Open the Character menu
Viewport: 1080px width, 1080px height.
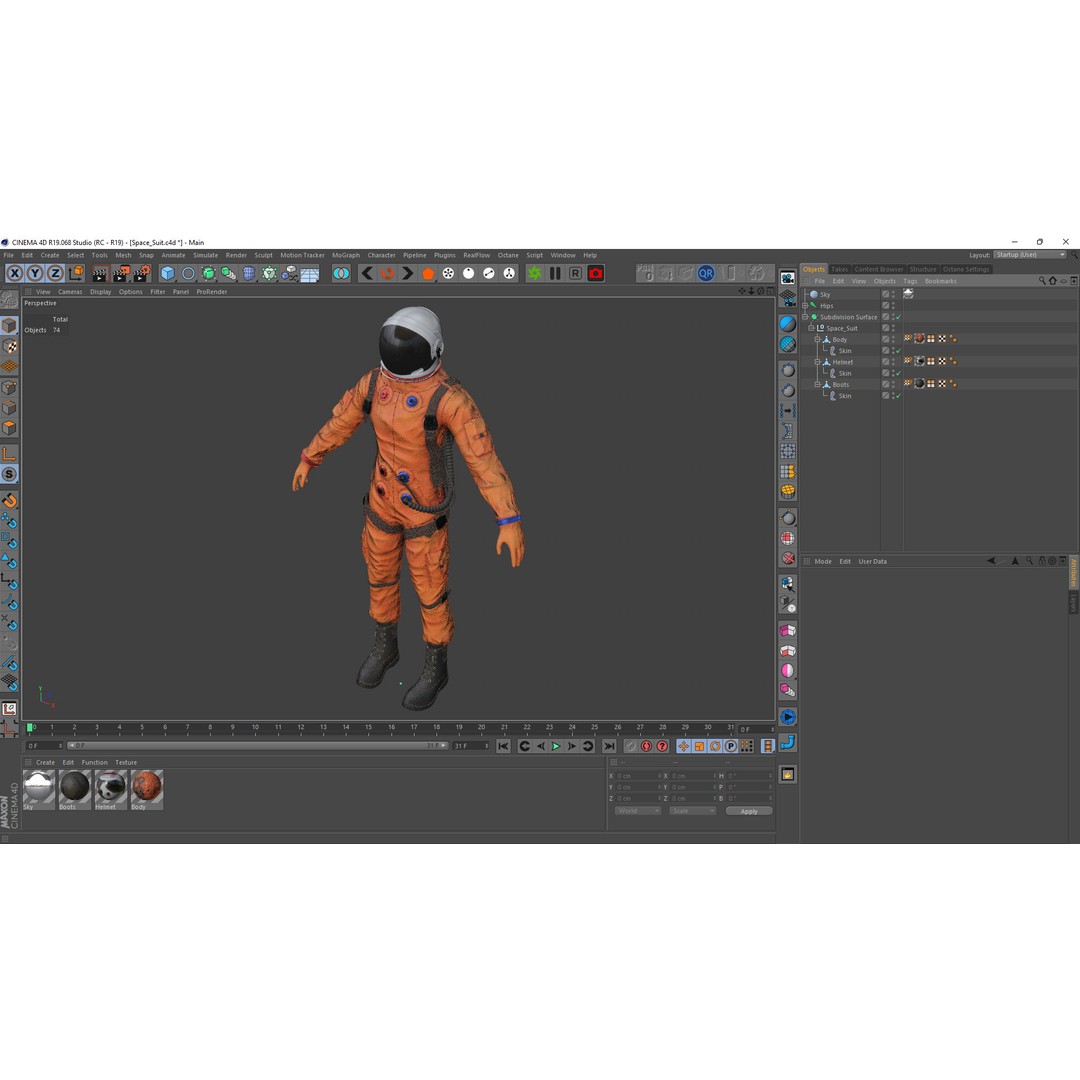[x=382, y=256]
